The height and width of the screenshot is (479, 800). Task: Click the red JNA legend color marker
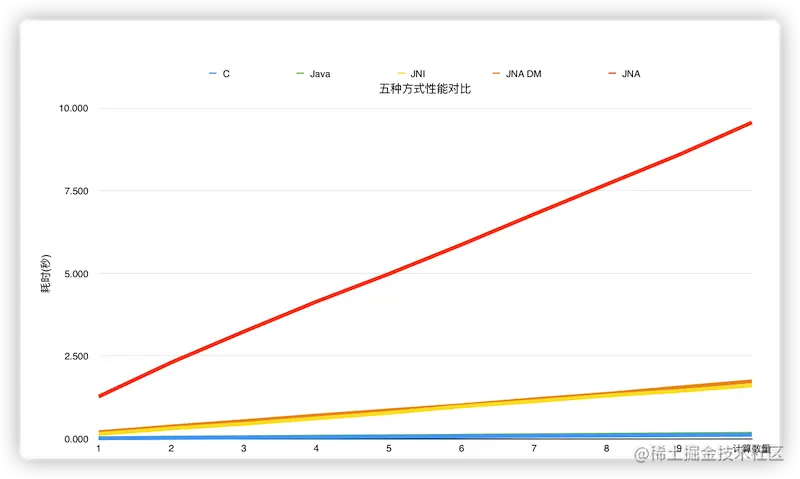point(612,74)
